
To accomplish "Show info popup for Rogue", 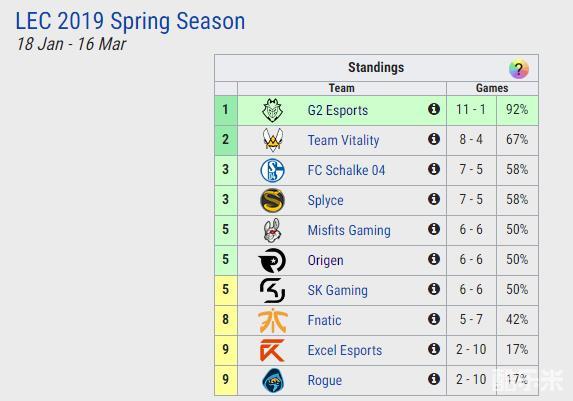I will (x=434, y=379).
